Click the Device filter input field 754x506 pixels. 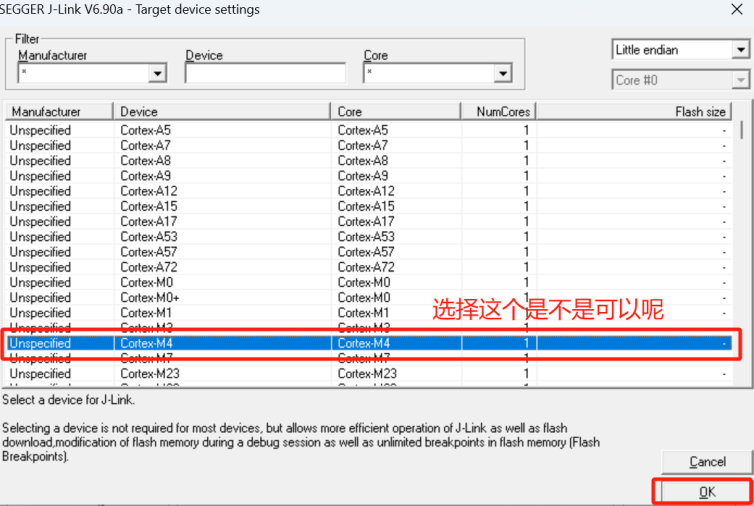pos(265,74)
